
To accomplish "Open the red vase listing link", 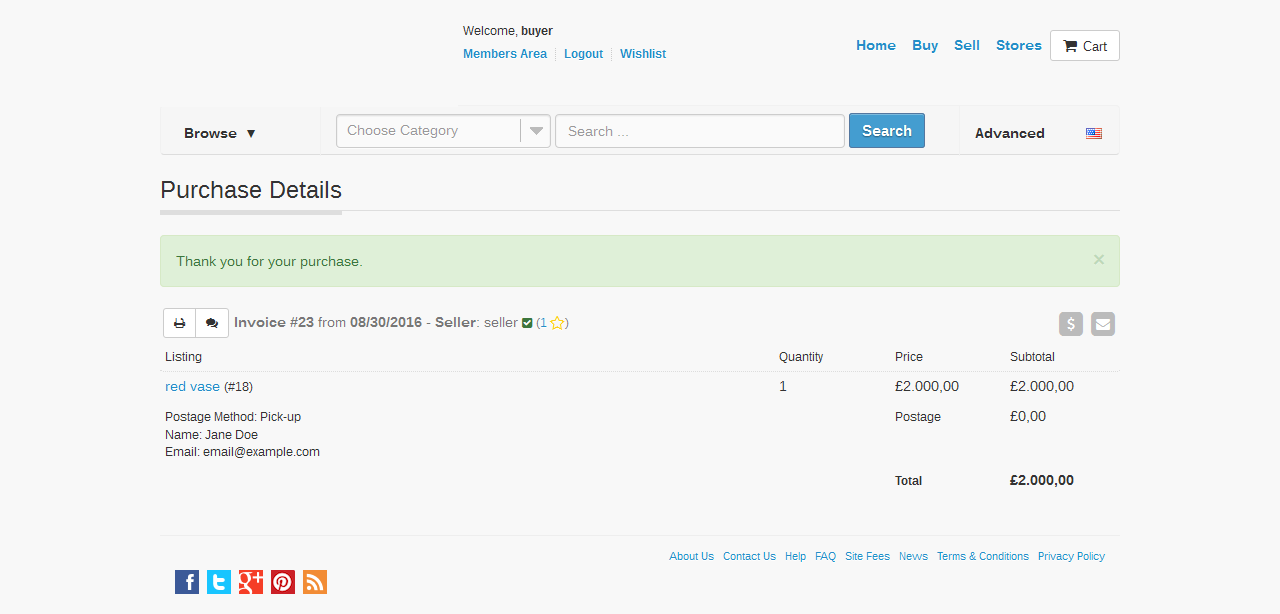I will 192,387.
